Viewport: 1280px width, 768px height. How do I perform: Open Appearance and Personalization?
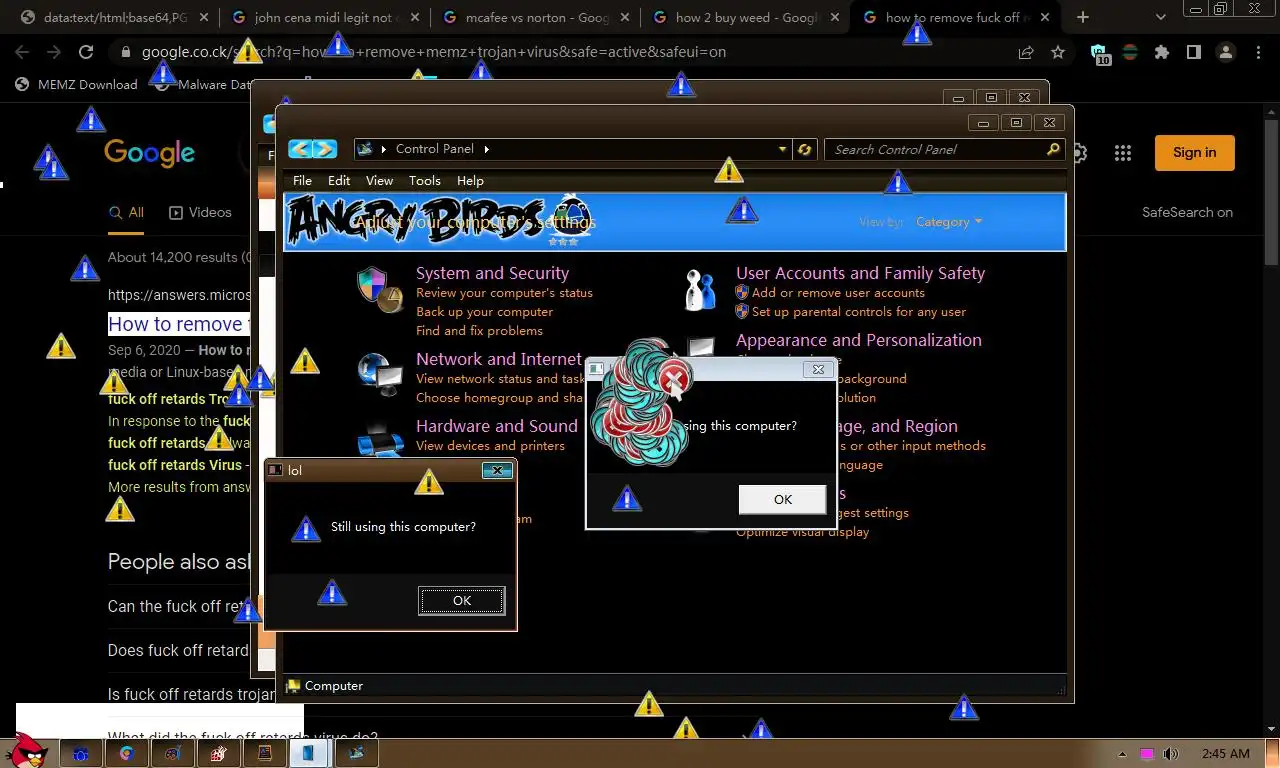[859, 340]
